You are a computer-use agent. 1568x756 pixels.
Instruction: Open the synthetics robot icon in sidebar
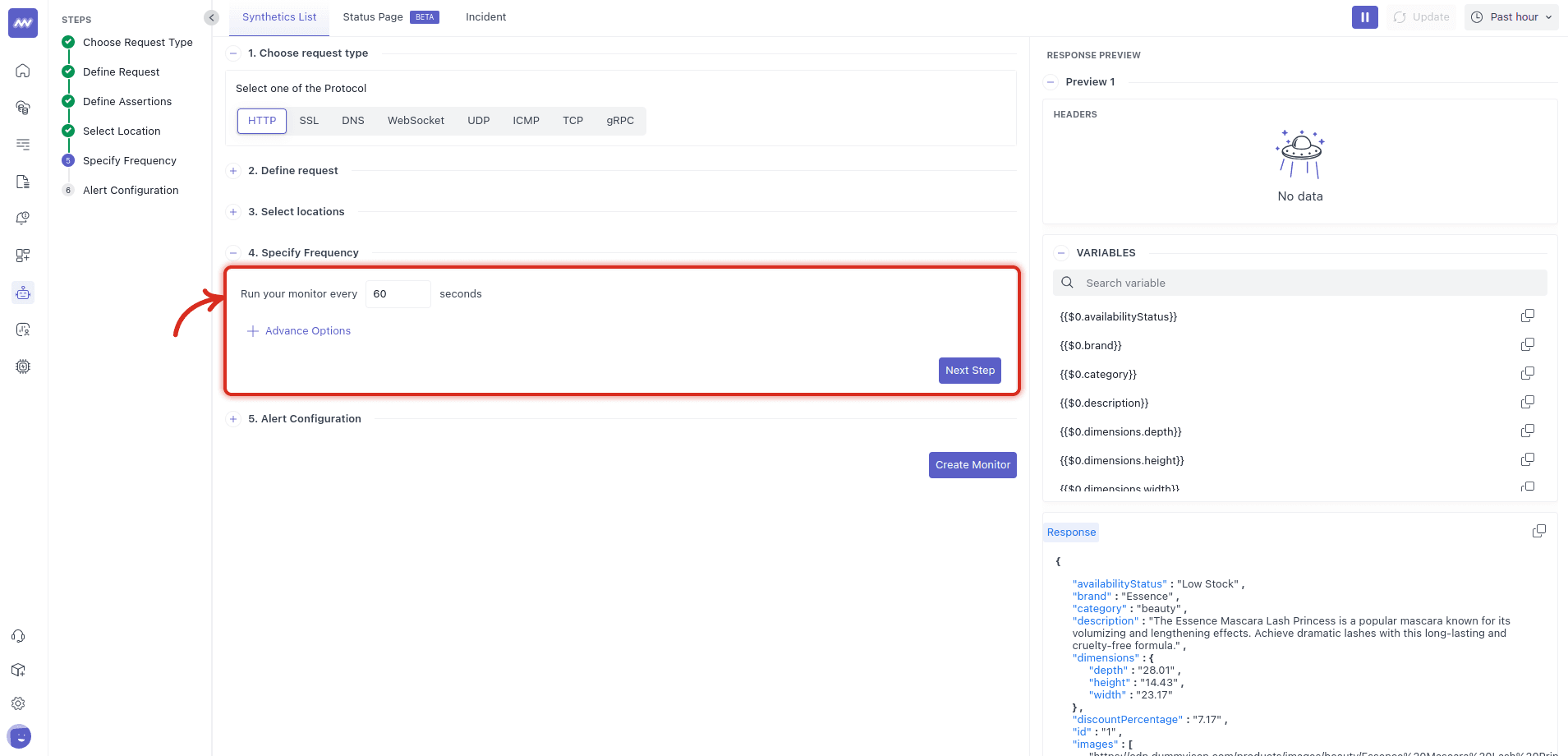pyautogui.click(x=23, y=293)
